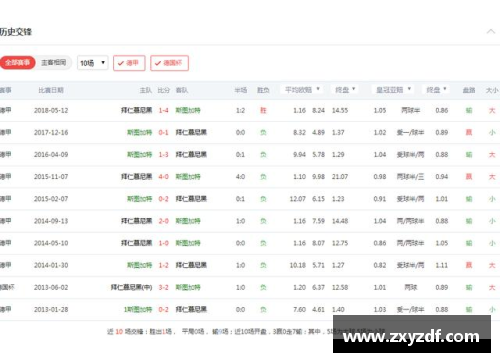Open the 平均欧赔 column dropdown
Screen dimensions: 500x362
[x=302, y=90]
